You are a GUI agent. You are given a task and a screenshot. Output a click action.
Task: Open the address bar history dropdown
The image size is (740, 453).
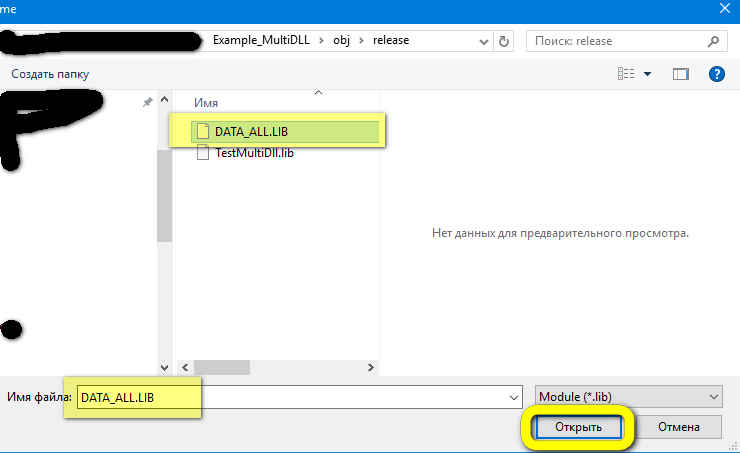click(x=482, y=41)
